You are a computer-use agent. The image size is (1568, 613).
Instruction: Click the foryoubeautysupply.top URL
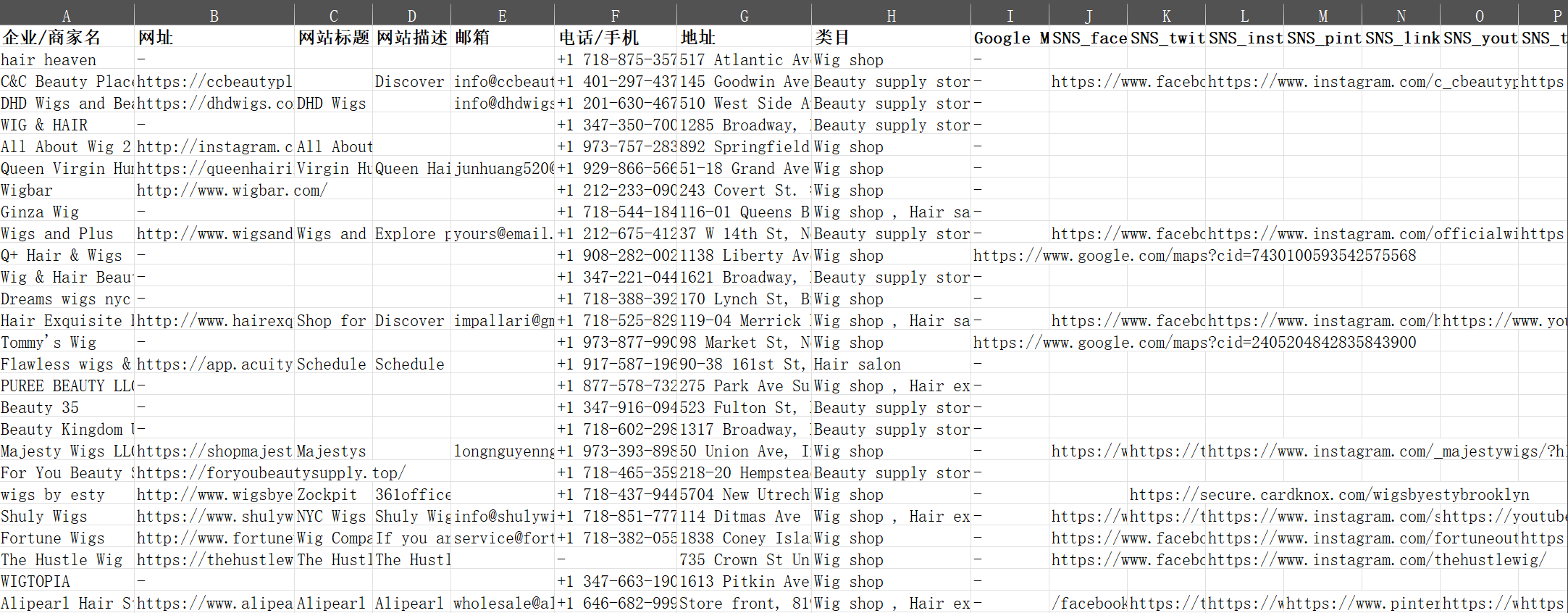pos(271,473)
